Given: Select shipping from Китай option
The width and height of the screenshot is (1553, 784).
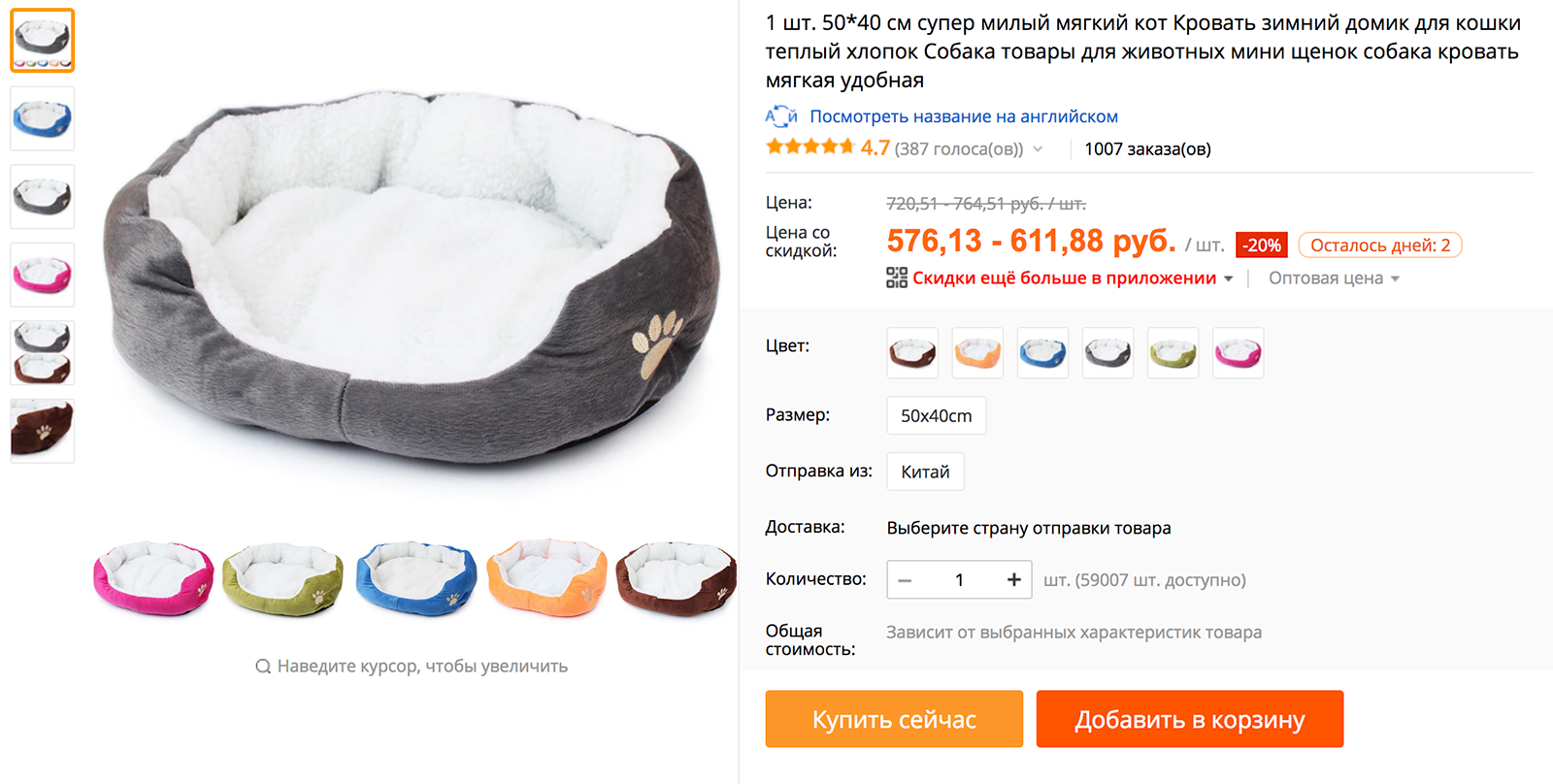Looking at the screenshot, I should pyautogui.click(x=925, y=472).
